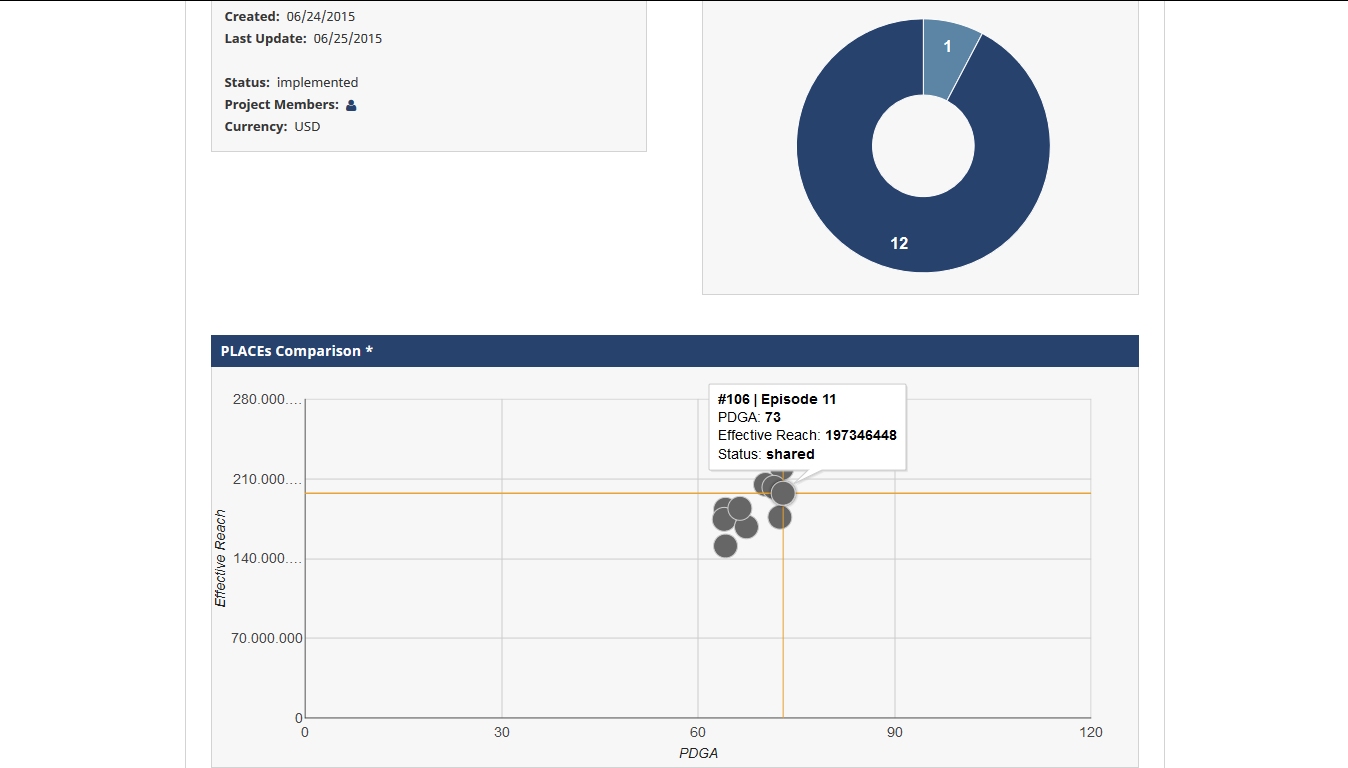Click the currency value USD
This screenshot has height=768, width=1348.
click(307, 127)
